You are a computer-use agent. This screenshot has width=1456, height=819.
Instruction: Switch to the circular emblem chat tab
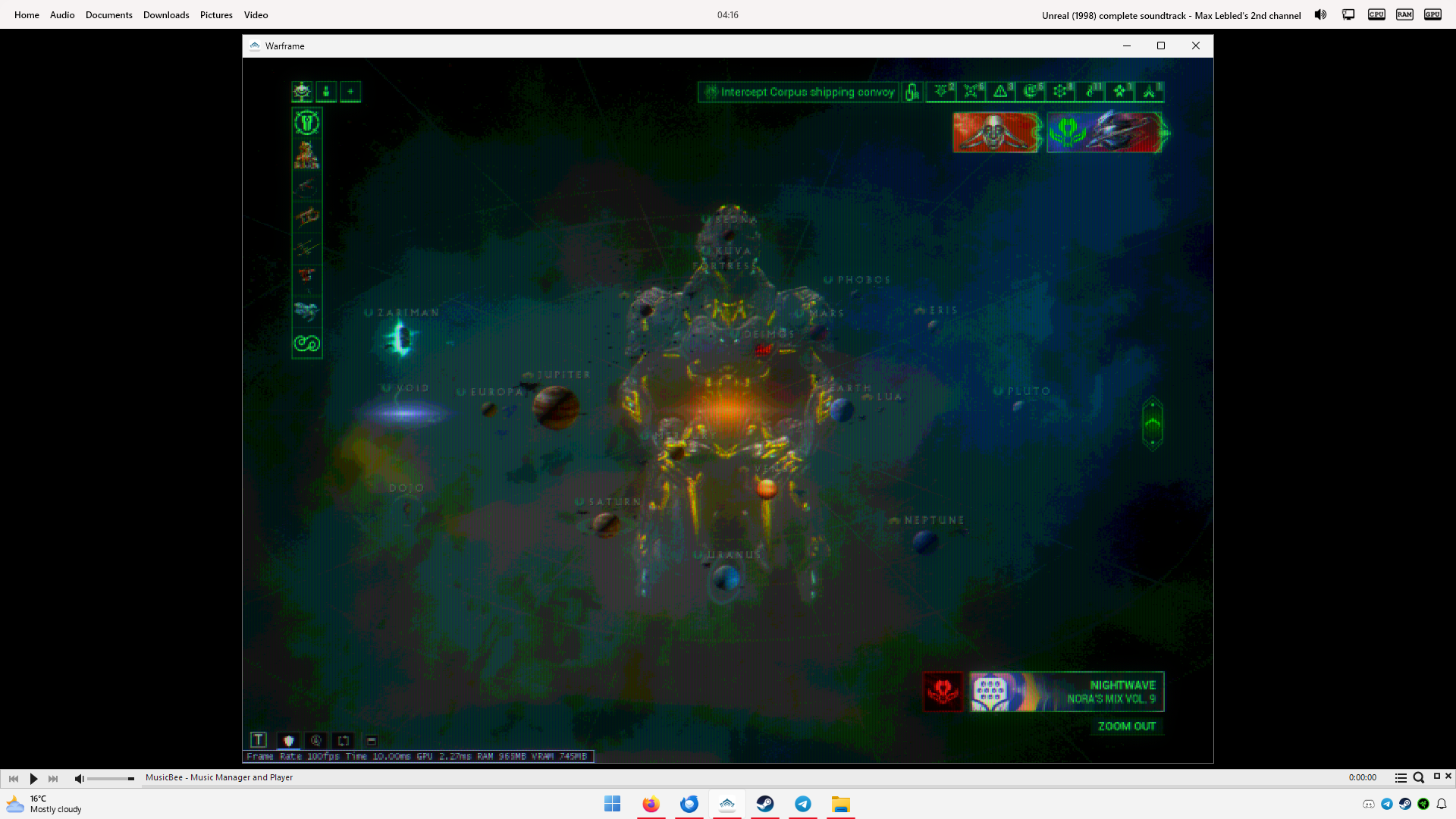click(x=316, y=740)
